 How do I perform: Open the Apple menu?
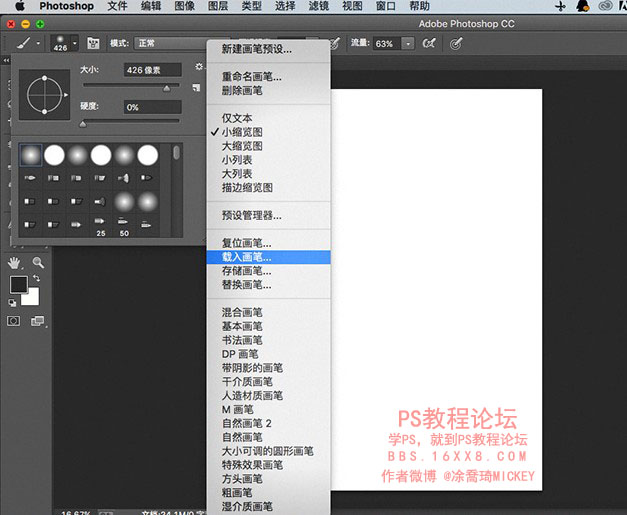click(19, 6)
